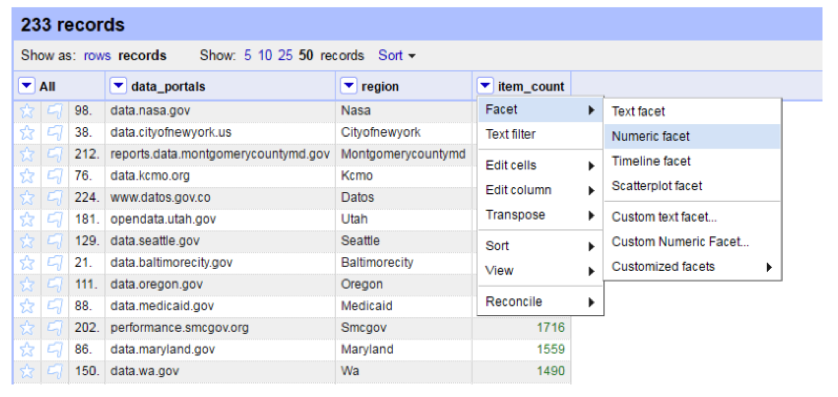Open the View menu entry
Screen dimensions: 838x397
[x=540, y=271]
